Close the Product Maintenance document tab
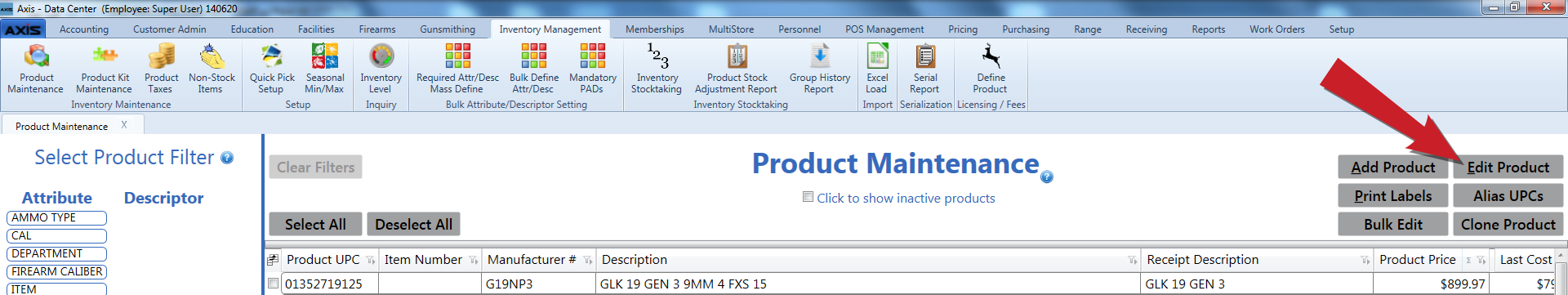The width and height of the screenshot is (1568, 295). coord(124,125)
